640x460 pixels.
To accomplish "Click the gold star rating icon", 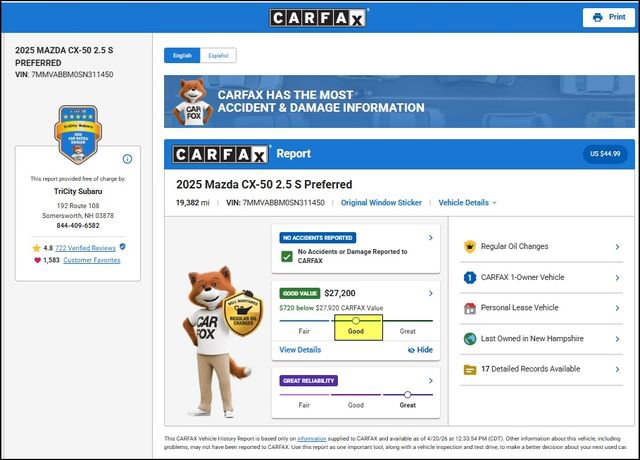I will pos(36,248).
